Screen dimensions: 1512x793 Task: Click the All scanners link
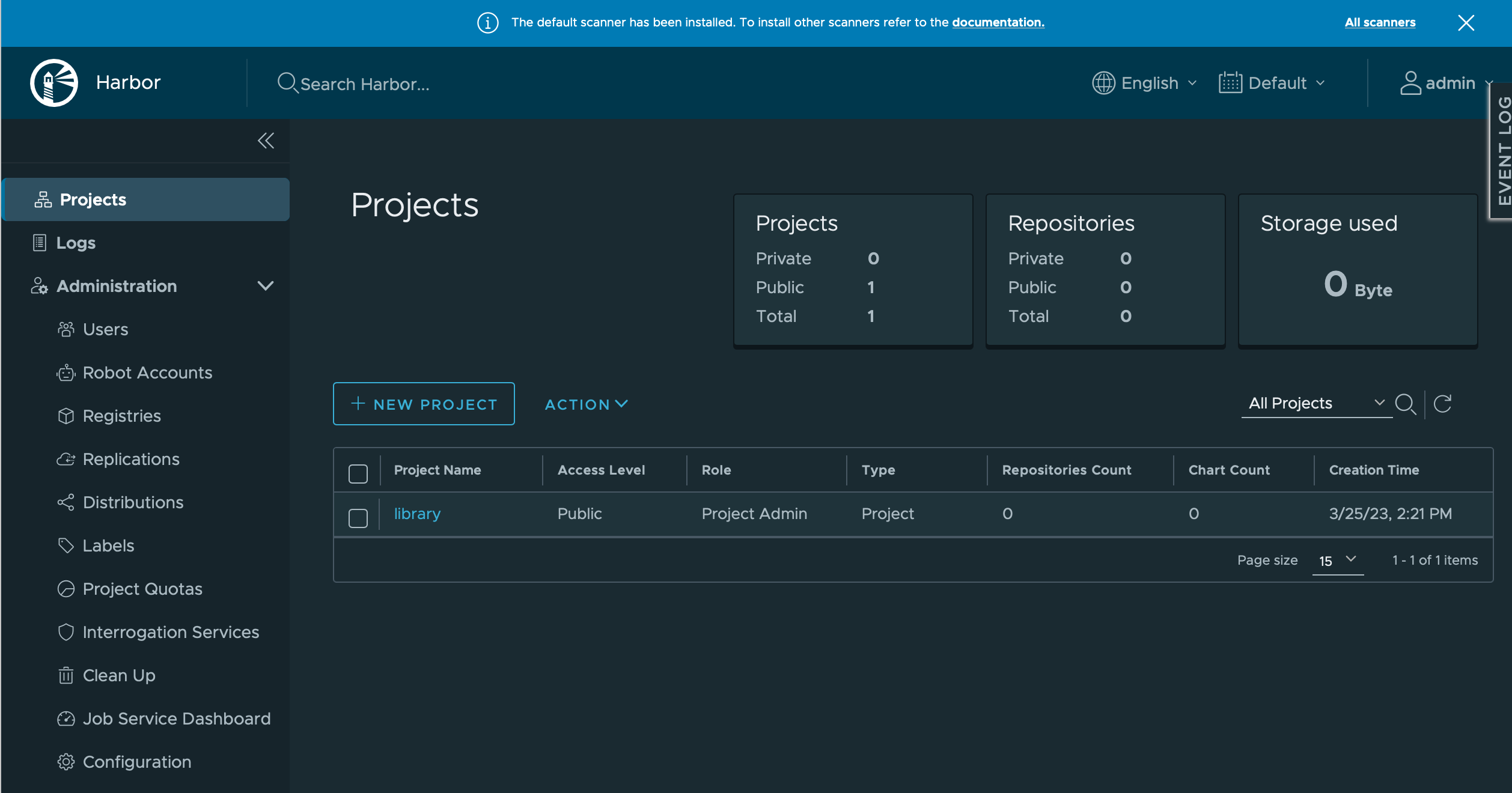tap(1380, 22)
